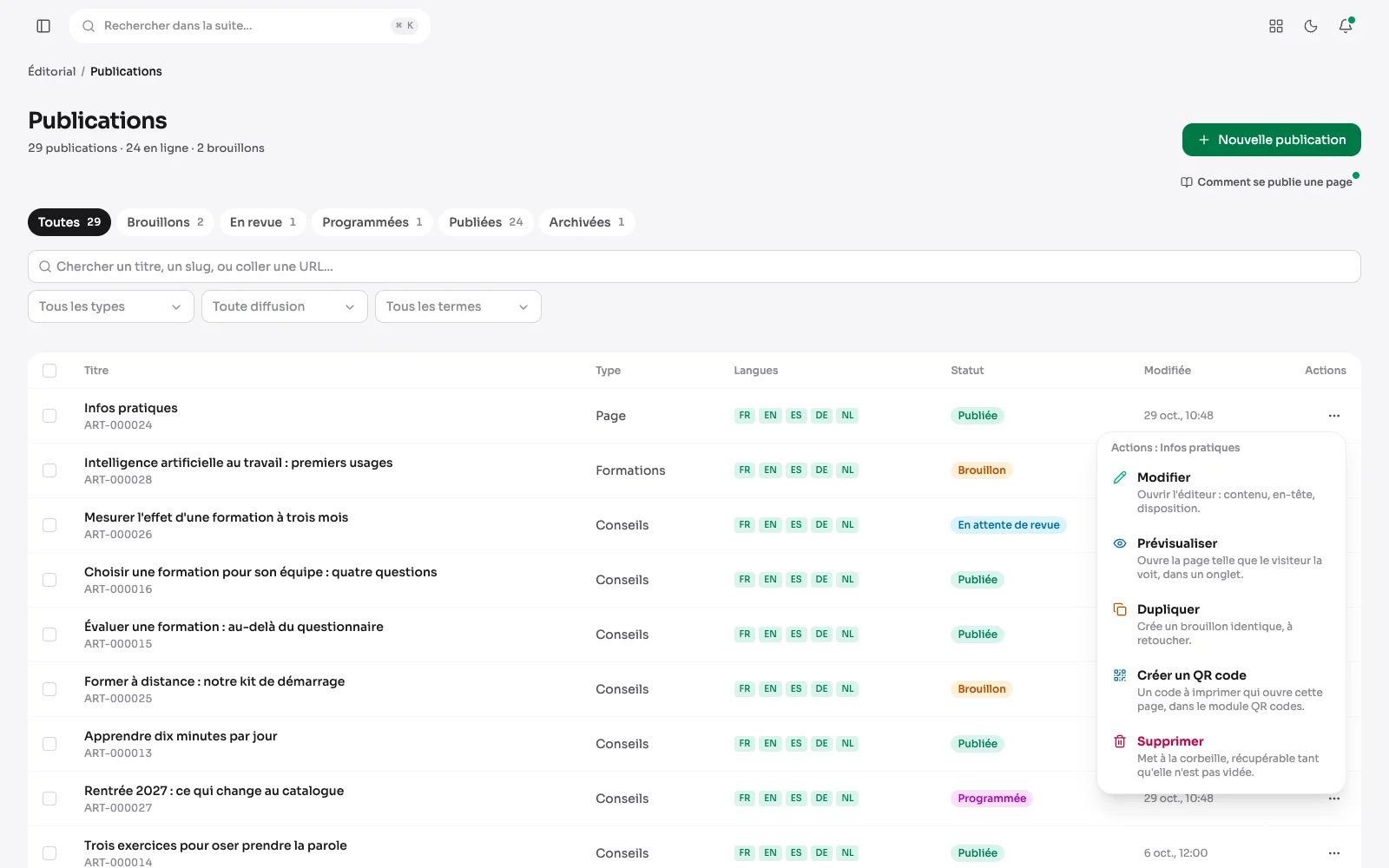Click the Programmée status badge
Screen dimensions: 1389x868
(x=991, y=799)
